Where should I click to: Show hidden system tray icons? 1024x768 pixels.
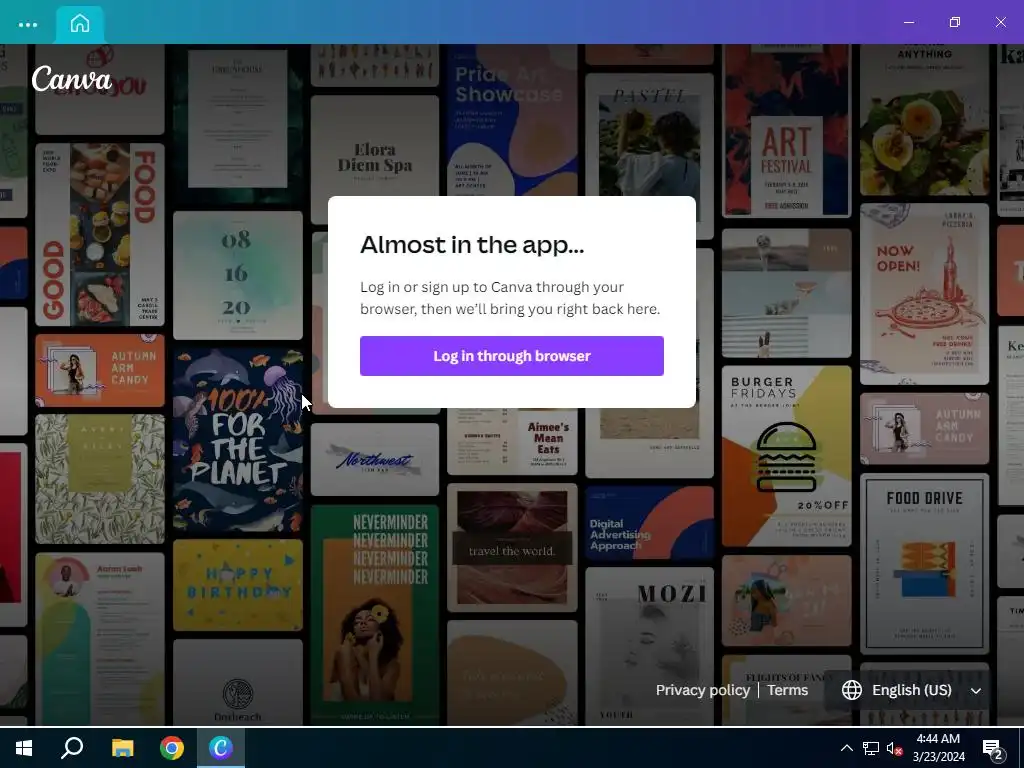coord(846,748)
